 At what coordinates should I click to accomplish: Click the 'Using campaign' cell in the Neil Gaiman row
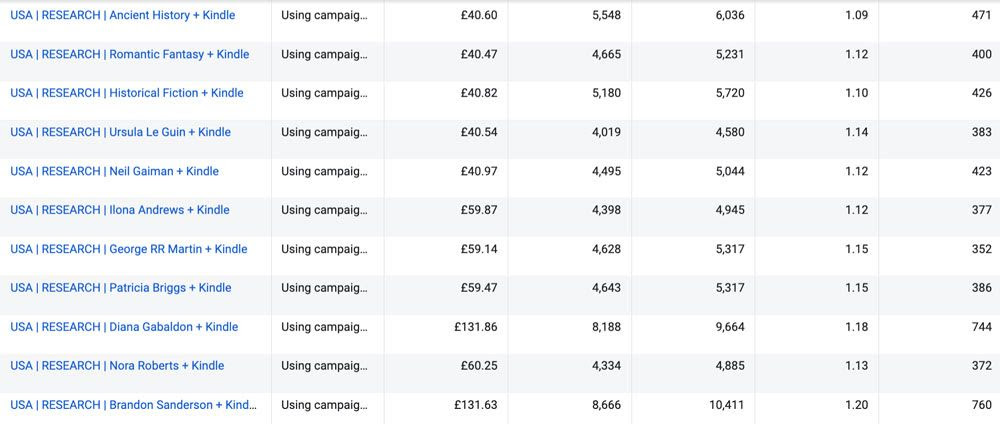pos(324,171)
